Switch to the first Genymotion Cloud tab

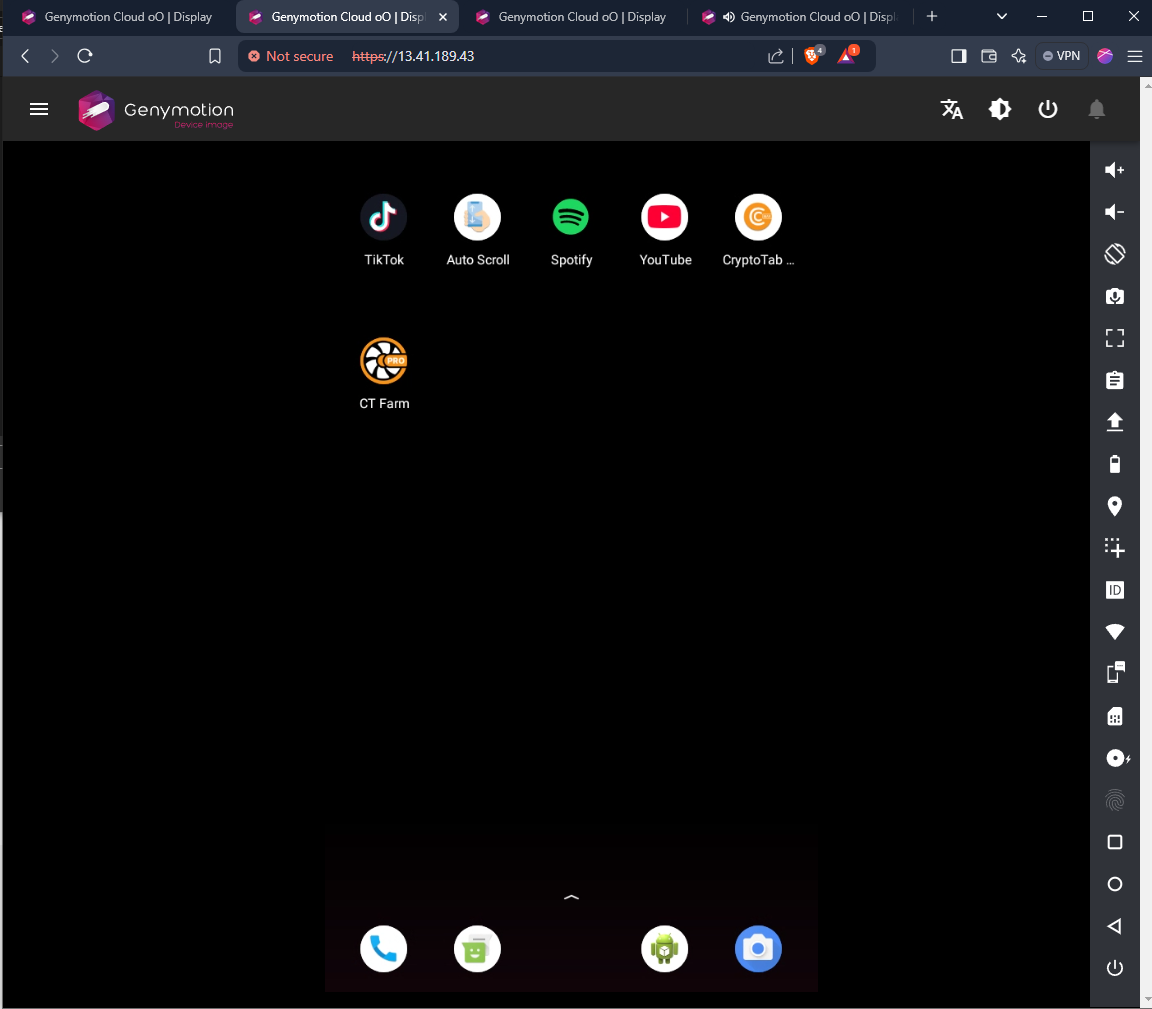click(x=118, y=16)
